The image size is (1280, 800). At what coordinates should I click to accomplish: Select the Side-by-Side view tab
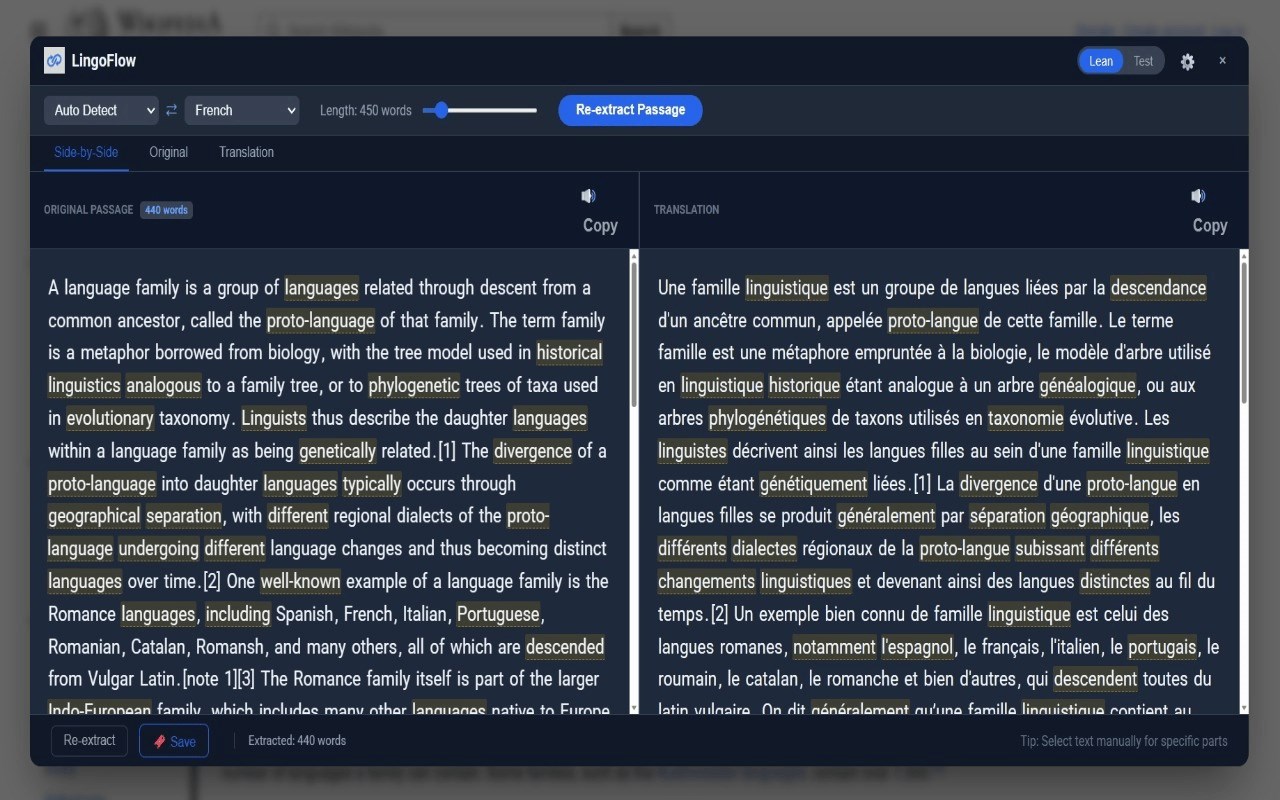coord(86,152)
